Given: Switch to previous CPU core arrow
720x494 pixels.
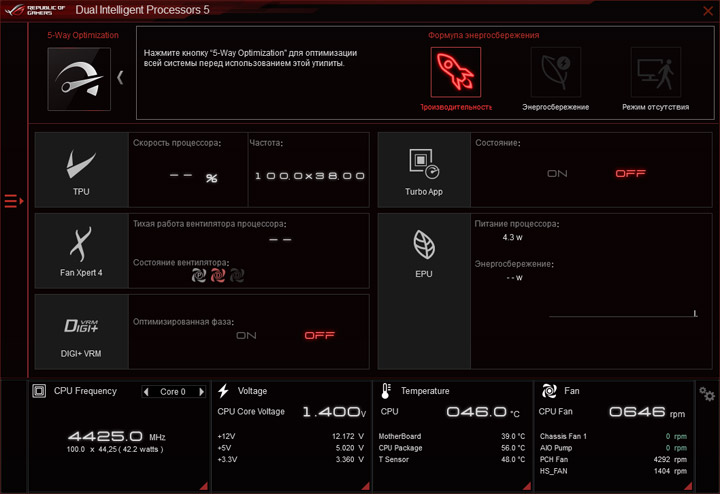Looking at the screenshot, I should [x=146, y=392].
